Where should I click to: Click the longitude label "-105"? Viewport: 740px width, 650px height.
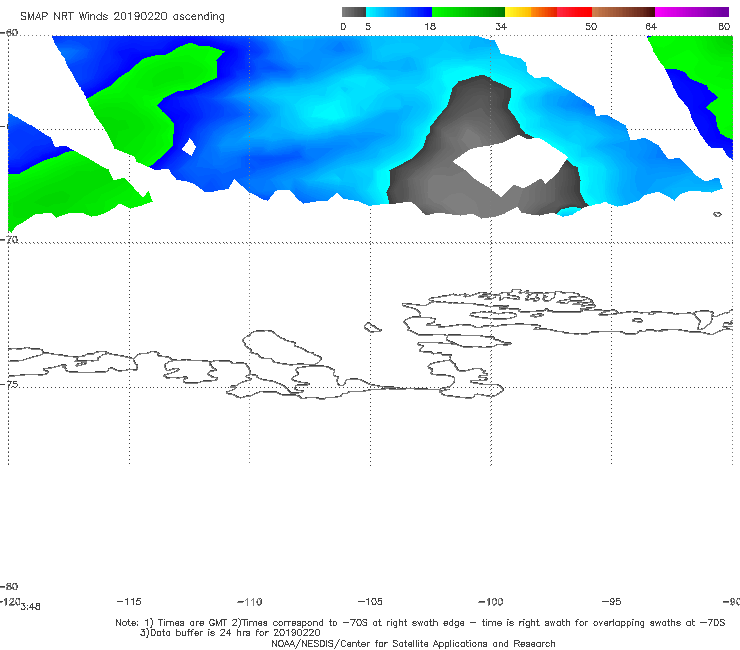(370, 601)
